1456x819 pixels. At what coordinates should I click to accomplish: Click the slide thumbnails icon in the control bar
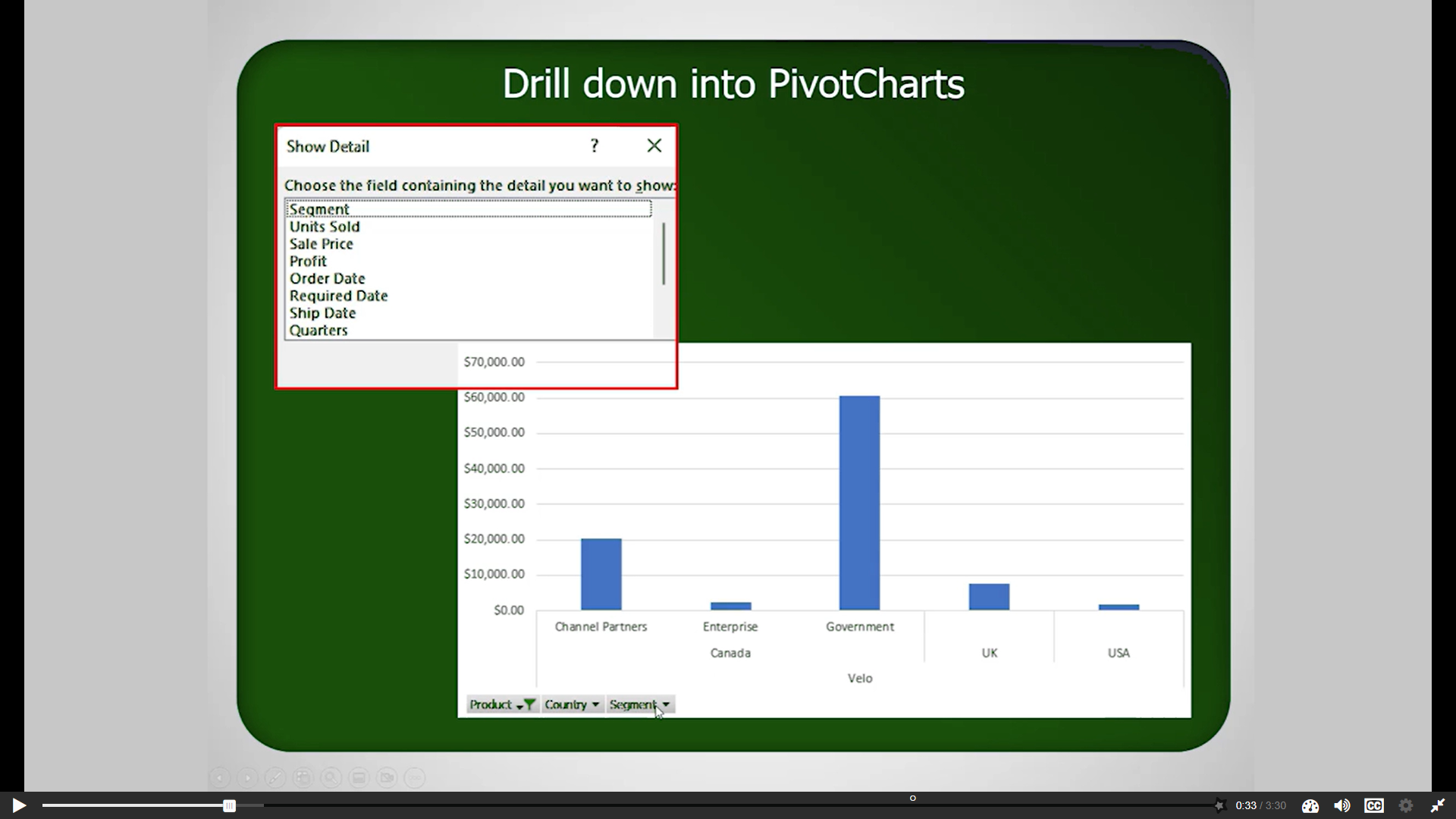pos(303,777)
